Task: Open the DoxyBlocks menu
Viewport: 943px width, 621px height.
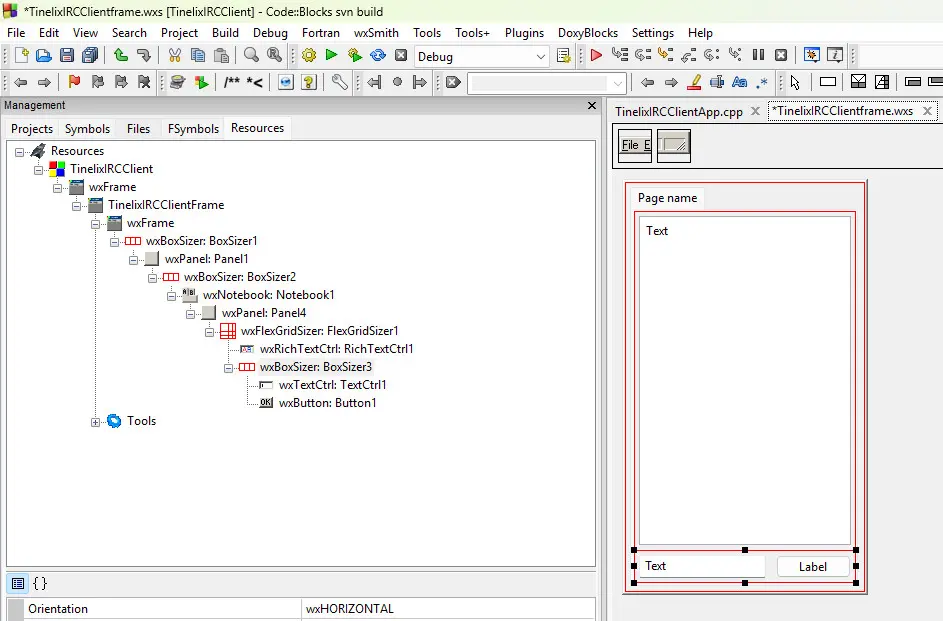Action: pyautogui.click(x=588, y=32)
